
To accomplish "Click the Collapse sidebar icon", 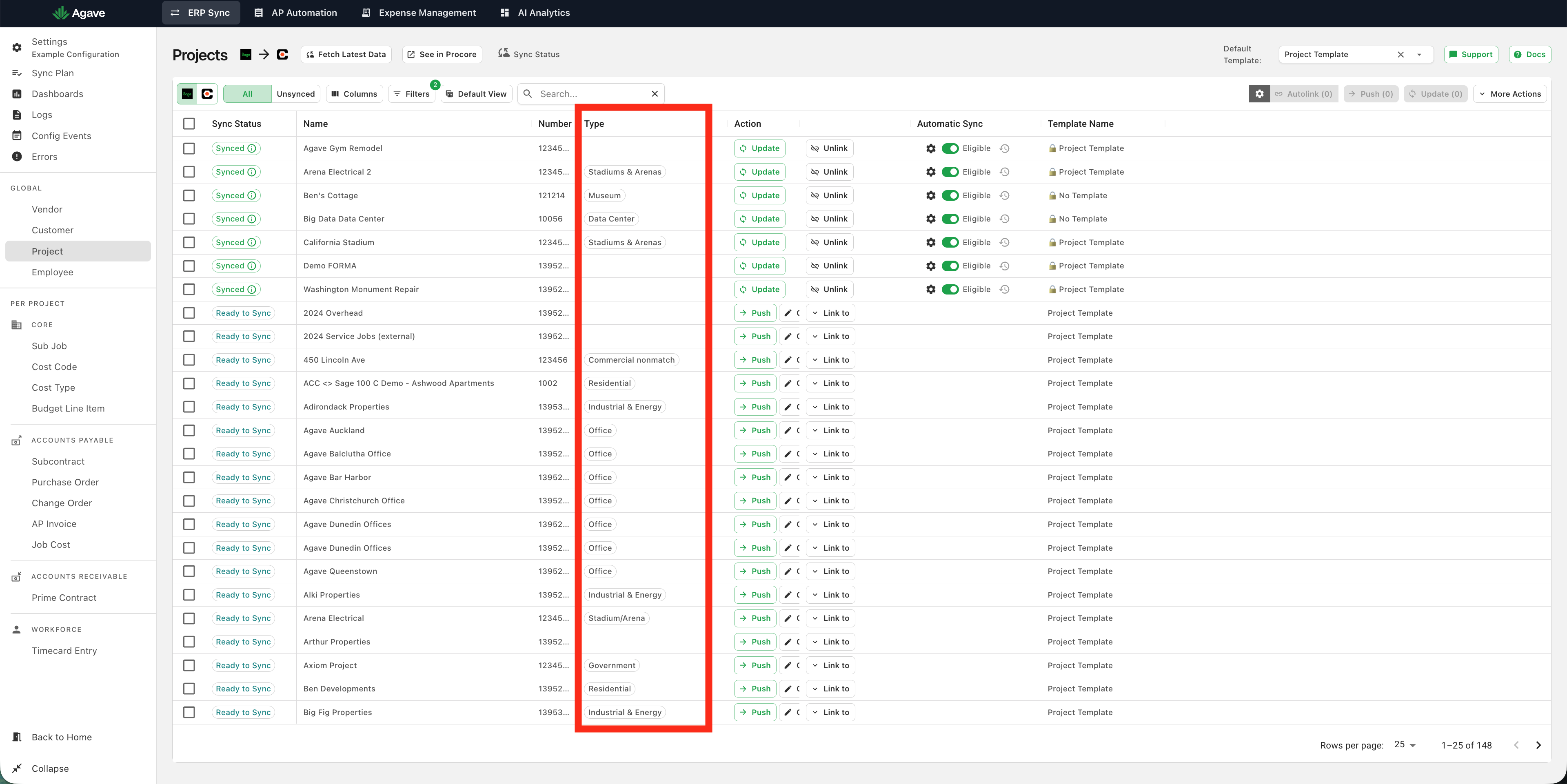I will point(17,768).
